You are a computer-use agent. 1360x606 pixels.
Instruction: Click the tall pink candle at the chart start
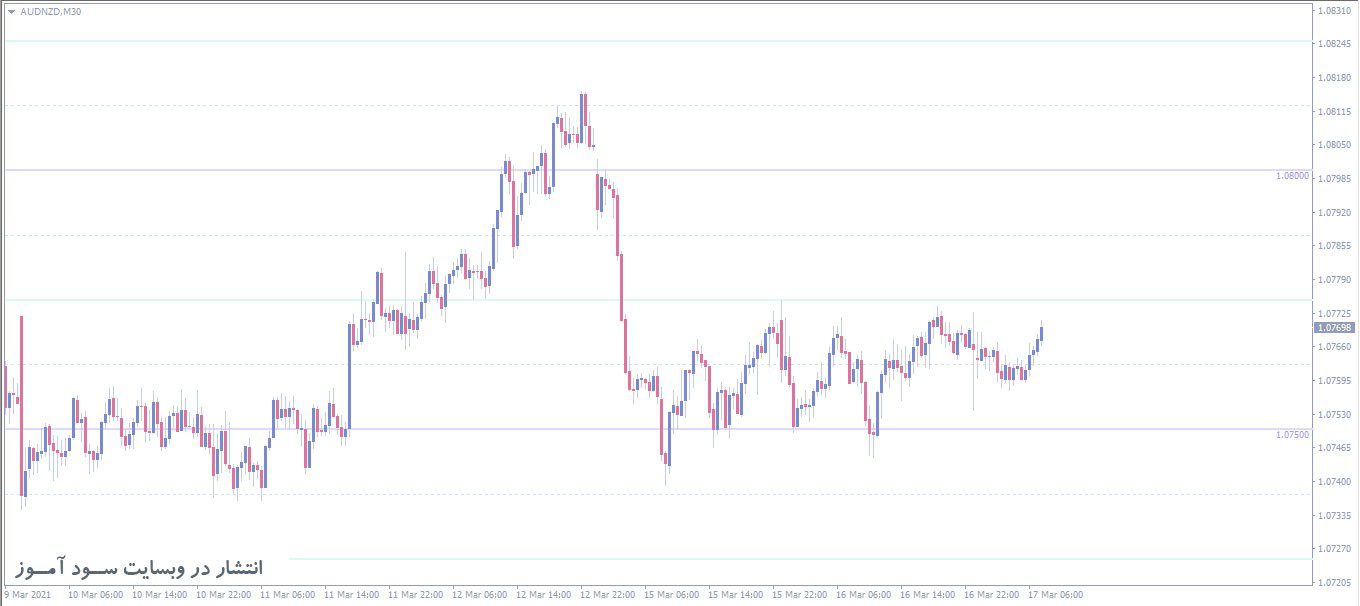21,405
